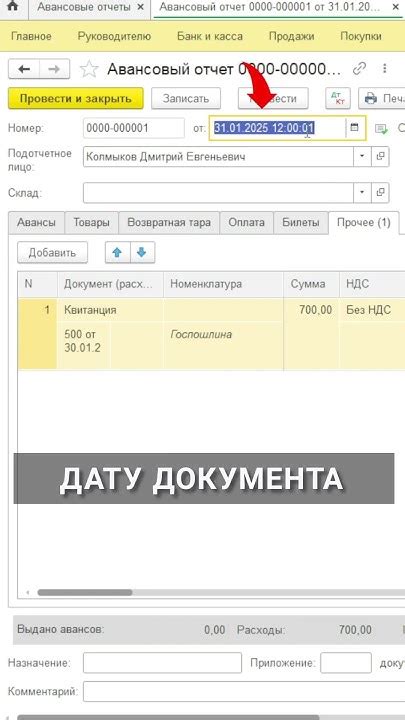Select the Квитанция cell

click(x=110, y=310)
